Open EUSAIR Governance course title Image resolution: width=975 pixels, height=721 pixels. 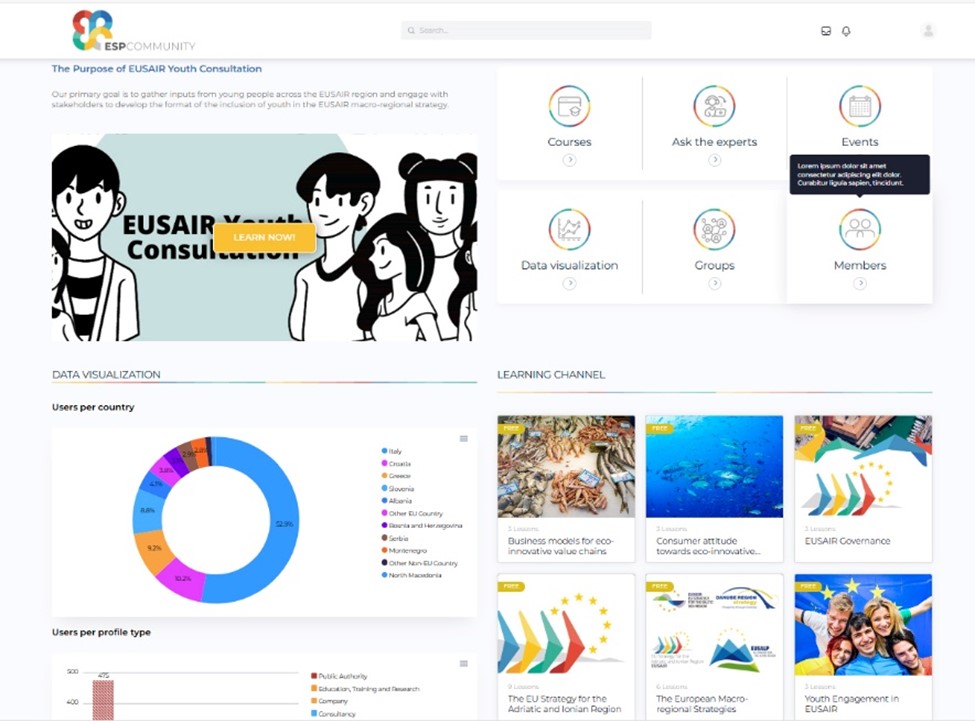point(847,541)
